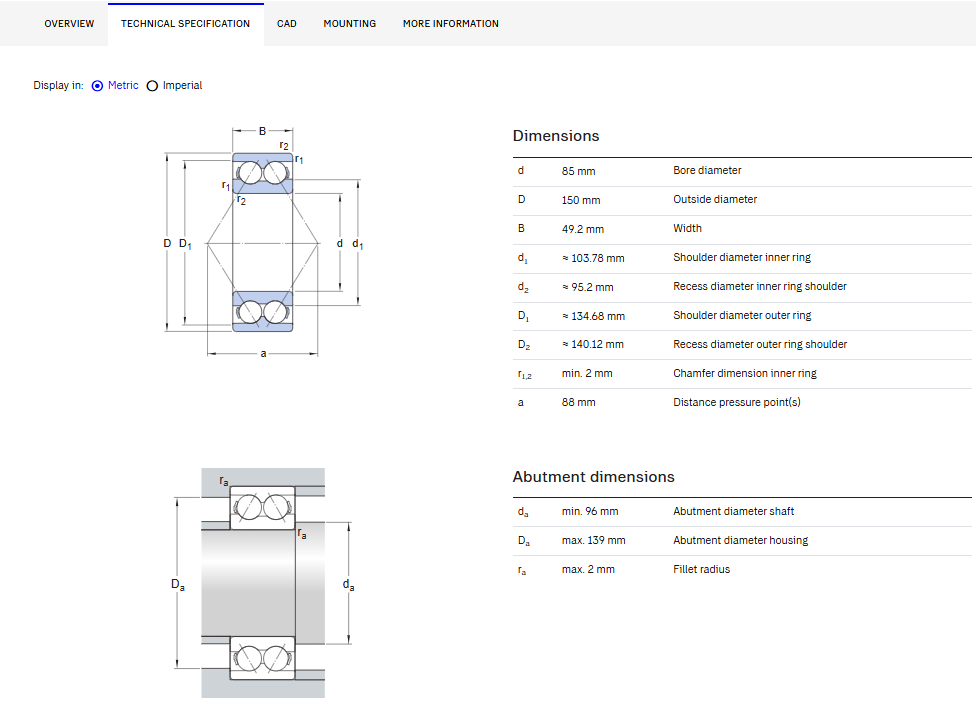Click 'Recess diameter outer ring shoulder' text
Image resolution: width=976 pixels, height=702 pixels.
760,344
